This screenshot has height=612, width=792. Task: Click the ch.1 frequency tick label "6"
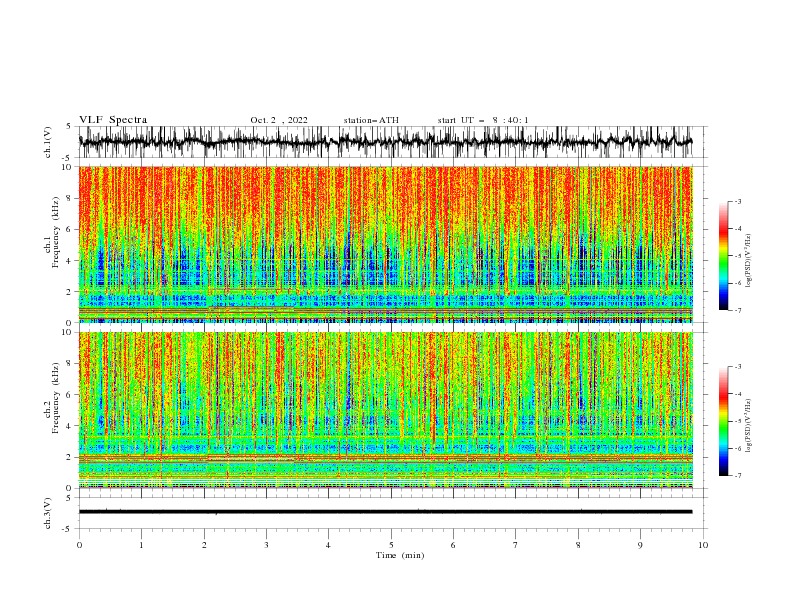tap(70, 229)
